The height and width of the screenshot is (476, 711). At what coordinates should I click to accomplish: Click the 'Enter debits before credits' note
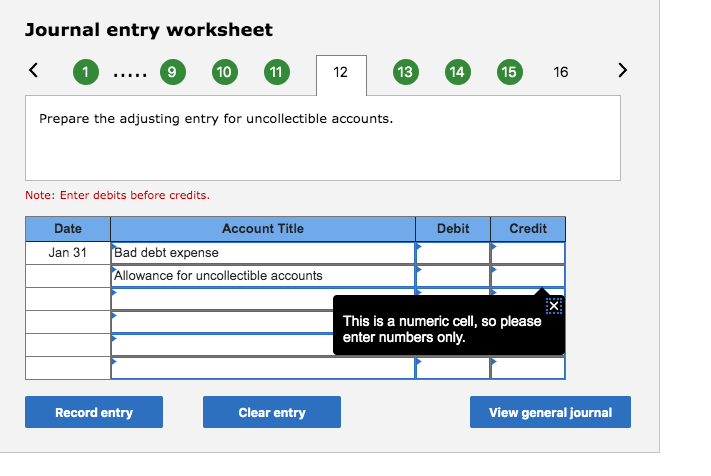117,195
